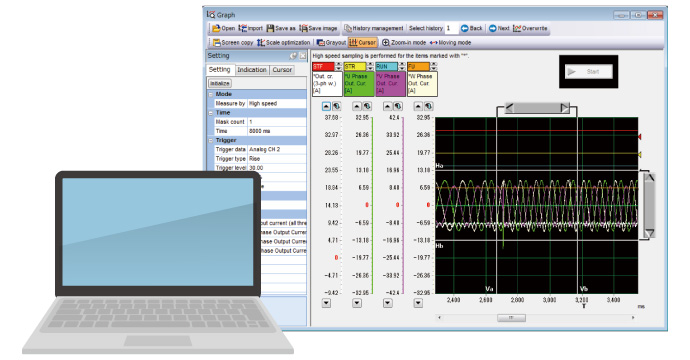Collapse the Mode section
Screen dimensions: 690x360
point(211,94)
